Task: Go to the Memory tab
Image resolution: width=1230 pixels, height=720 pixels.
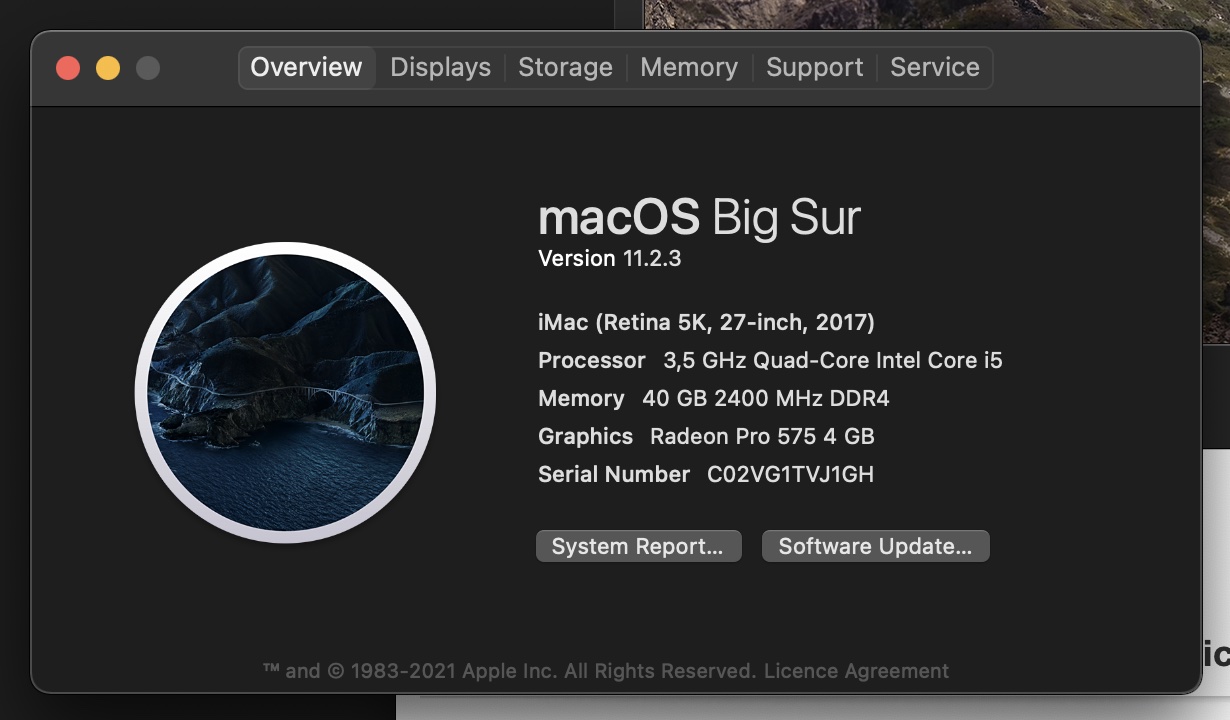Action: pos(688,68)
